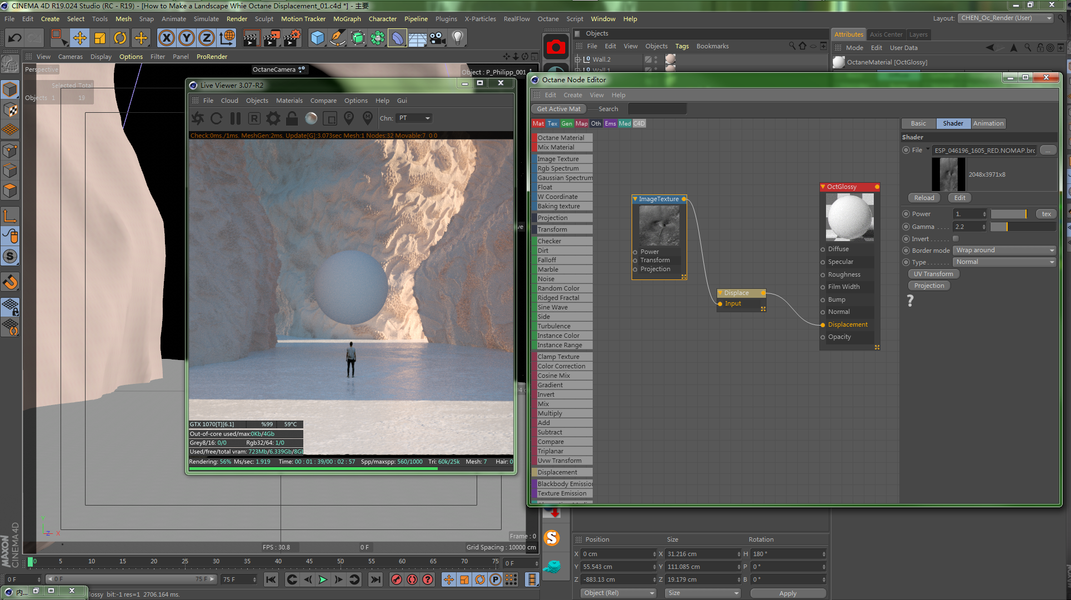The height and width of the screenshot is (600, 1071).
Task: Click the Edit texture button
Action: click(x=960, y=197)
